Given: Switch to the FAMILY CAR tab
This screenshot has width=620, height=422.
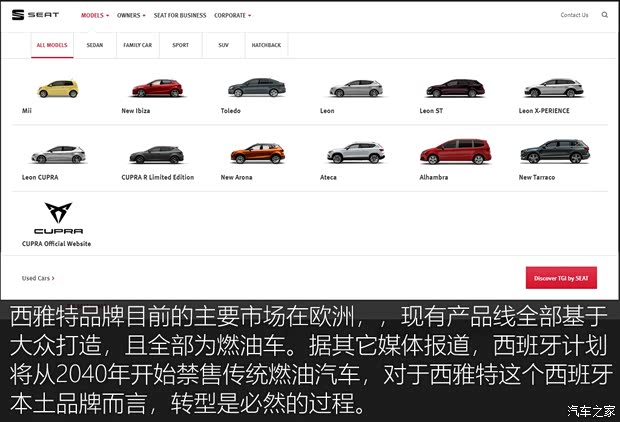Looking at the screenshot, I should (x=138, y=45).
